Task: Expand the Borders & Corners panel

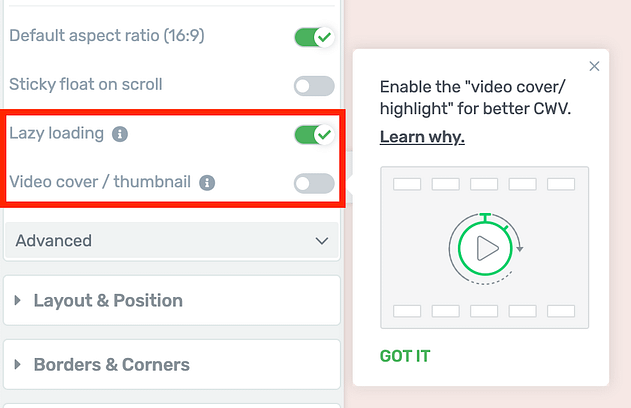Action: tap(172, 365)
